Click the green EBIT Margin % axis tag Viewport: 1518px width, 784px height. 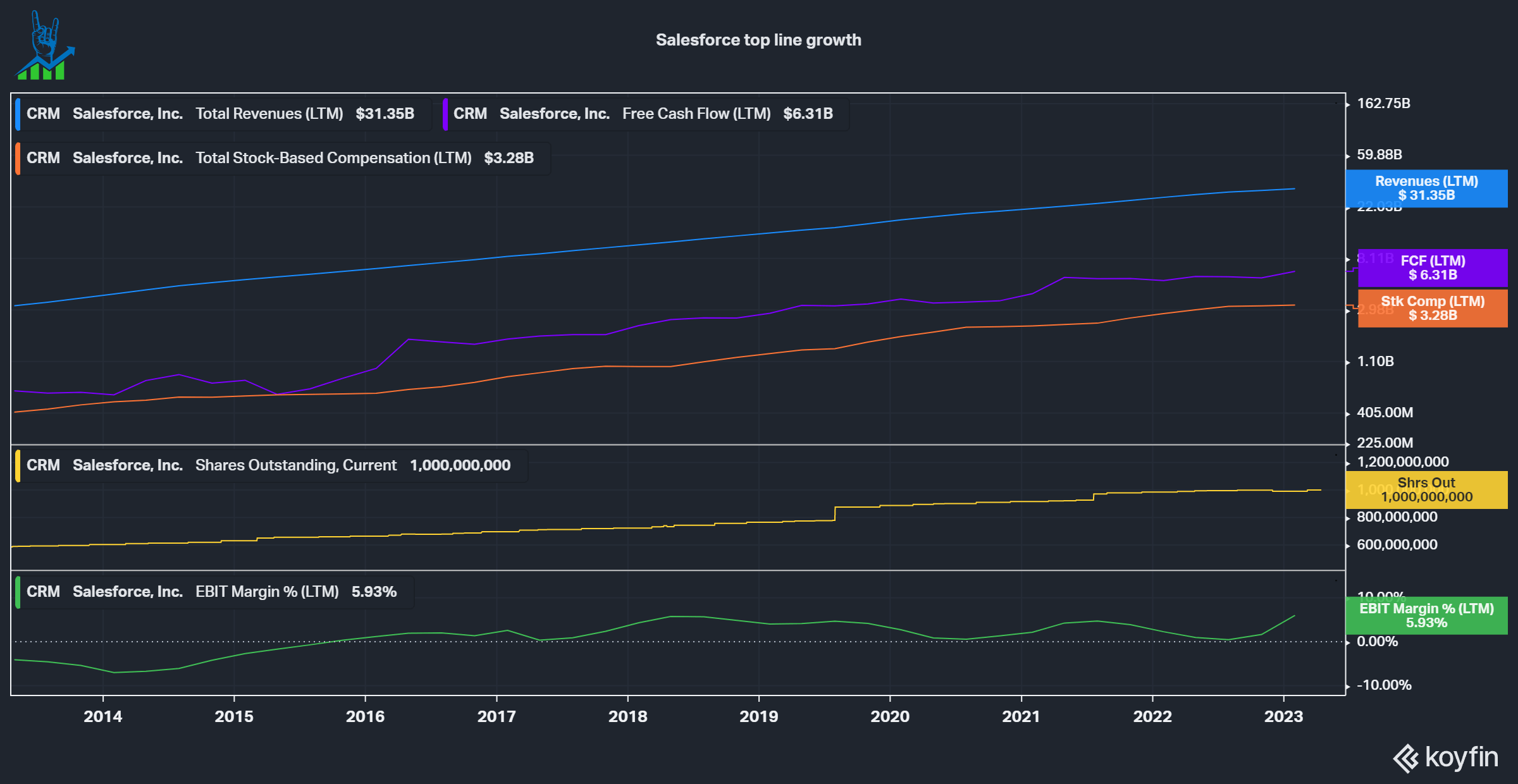[x=1426, y=616]
